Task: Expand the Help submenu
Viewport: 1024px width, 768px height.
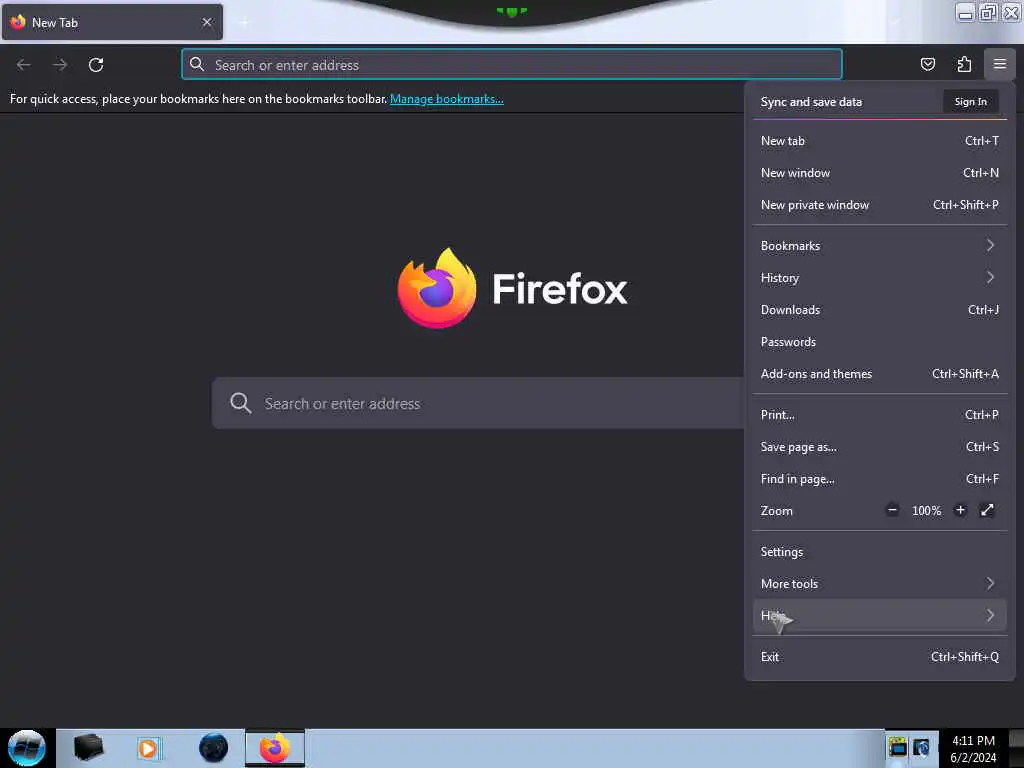Action: click(880, 616)
